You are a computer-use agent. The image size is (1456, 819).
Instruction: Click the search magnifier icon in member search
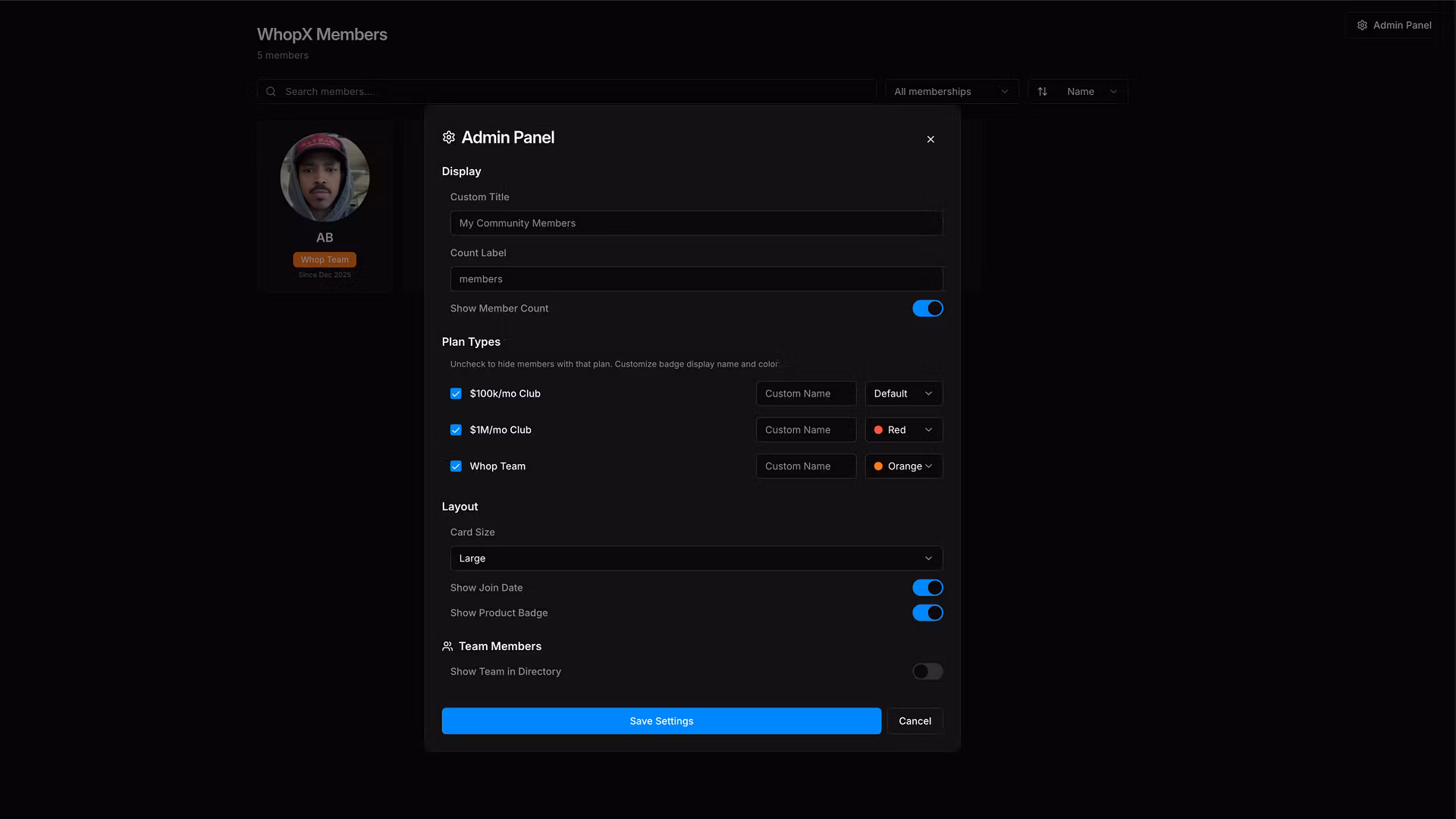pyautogui.click(x=271, y=91)
